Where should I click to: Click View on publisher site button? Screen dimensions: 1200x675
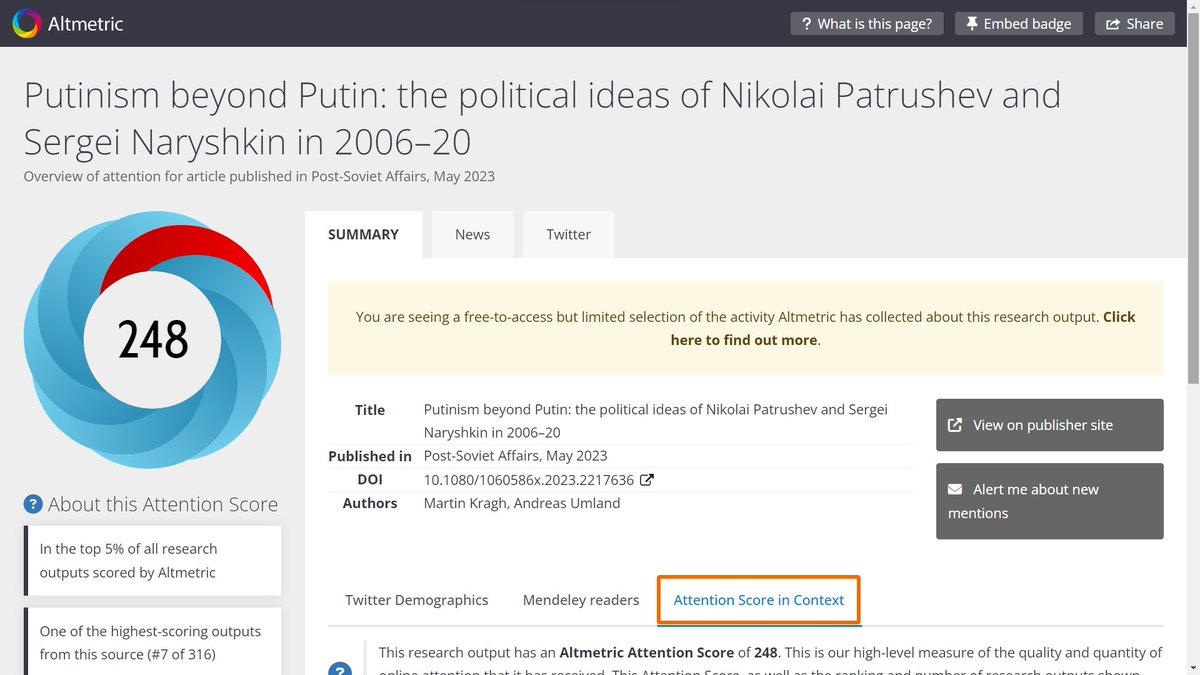(x=1050, y=425)
